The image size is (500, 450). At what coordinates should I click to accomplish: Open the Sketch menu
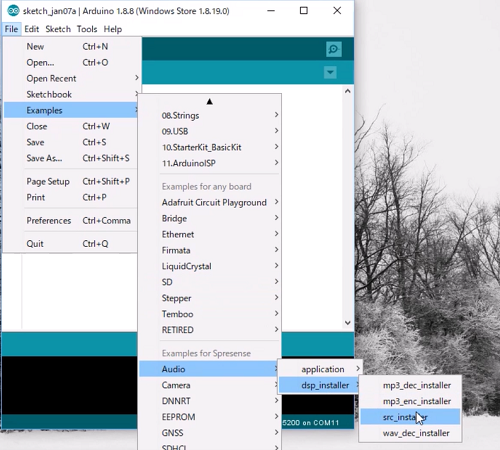pyautogui.click(x=58, y=29)
